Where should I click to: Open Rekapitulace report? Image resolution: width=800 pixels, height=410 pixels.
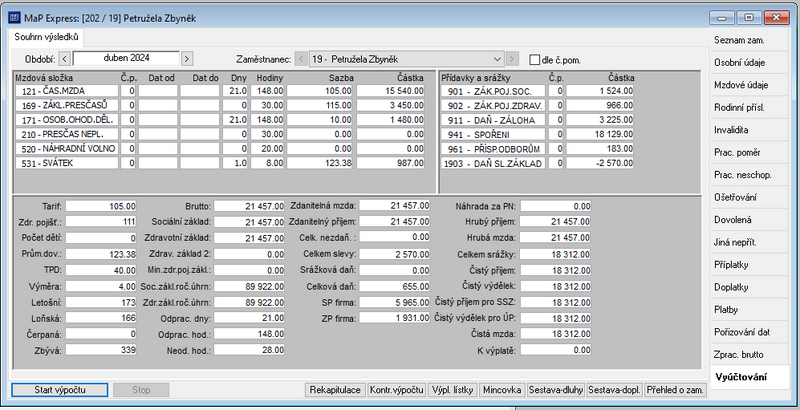[335, 390]
